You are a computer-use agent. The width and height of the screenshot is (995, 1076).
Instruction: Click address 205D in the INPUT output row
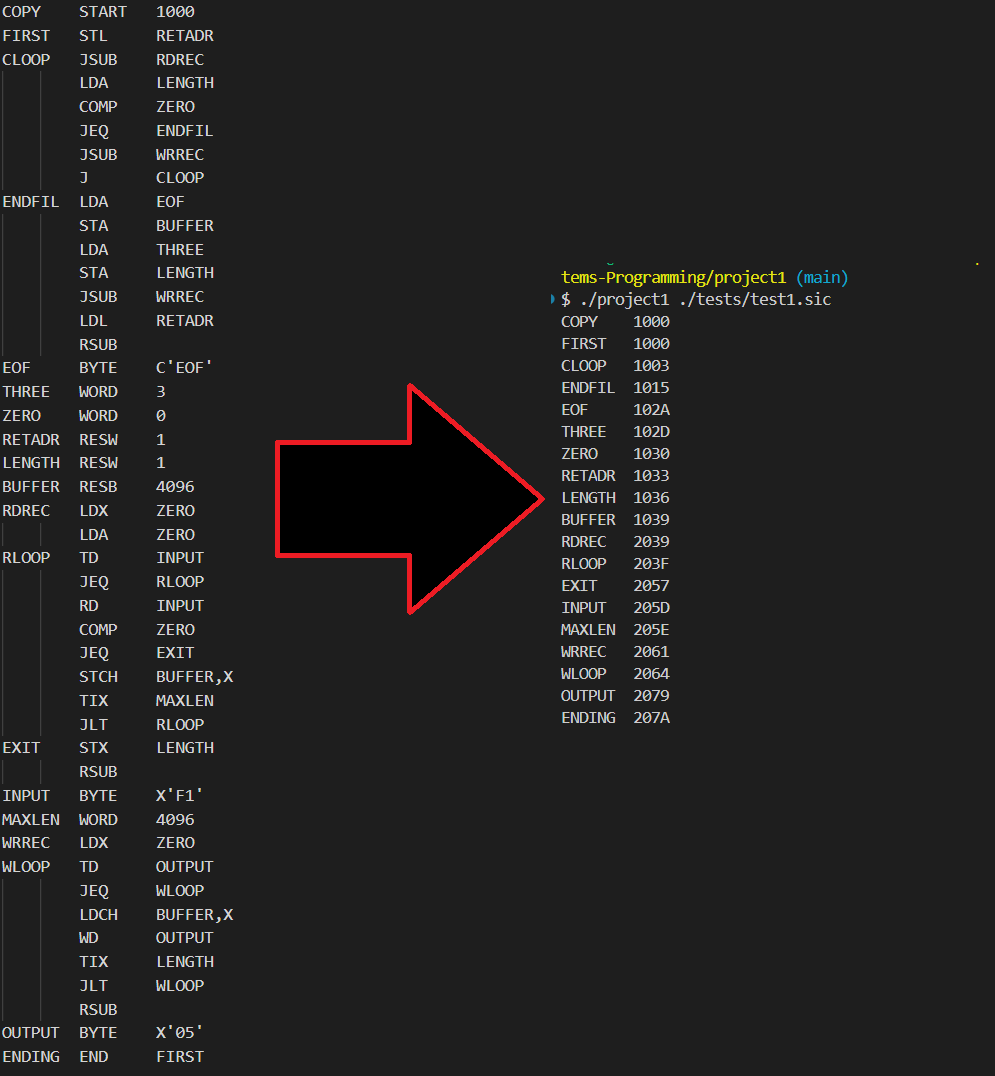(651, 607)
